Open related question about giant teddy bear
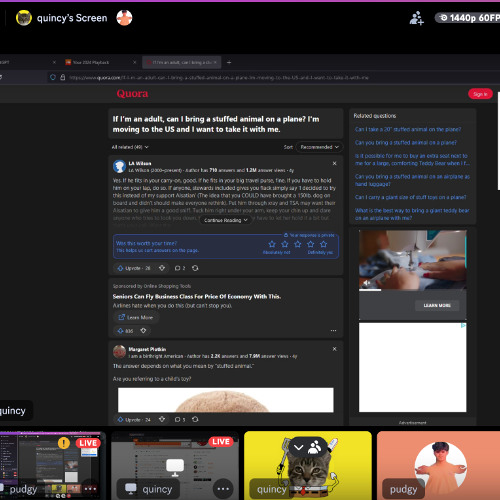This screenshot has width=500, height=500. 412,214
